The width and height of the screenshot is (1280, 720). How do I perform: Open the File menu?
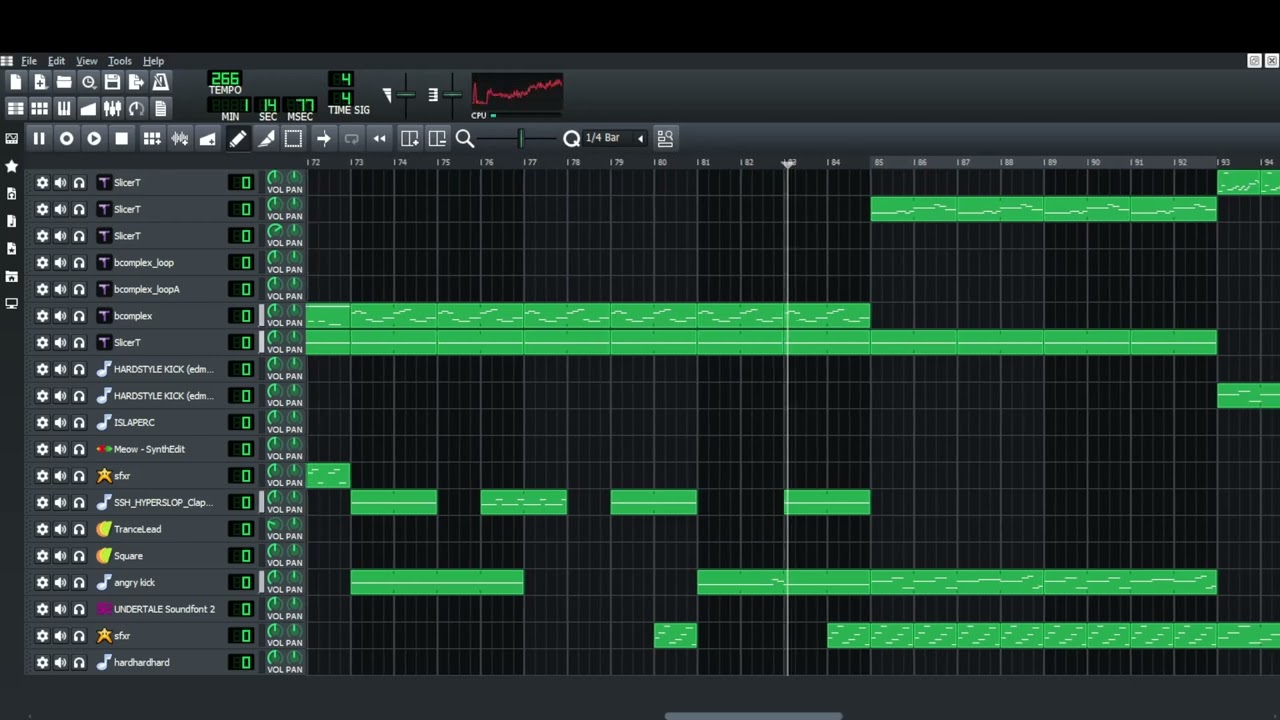click(29, 61)
